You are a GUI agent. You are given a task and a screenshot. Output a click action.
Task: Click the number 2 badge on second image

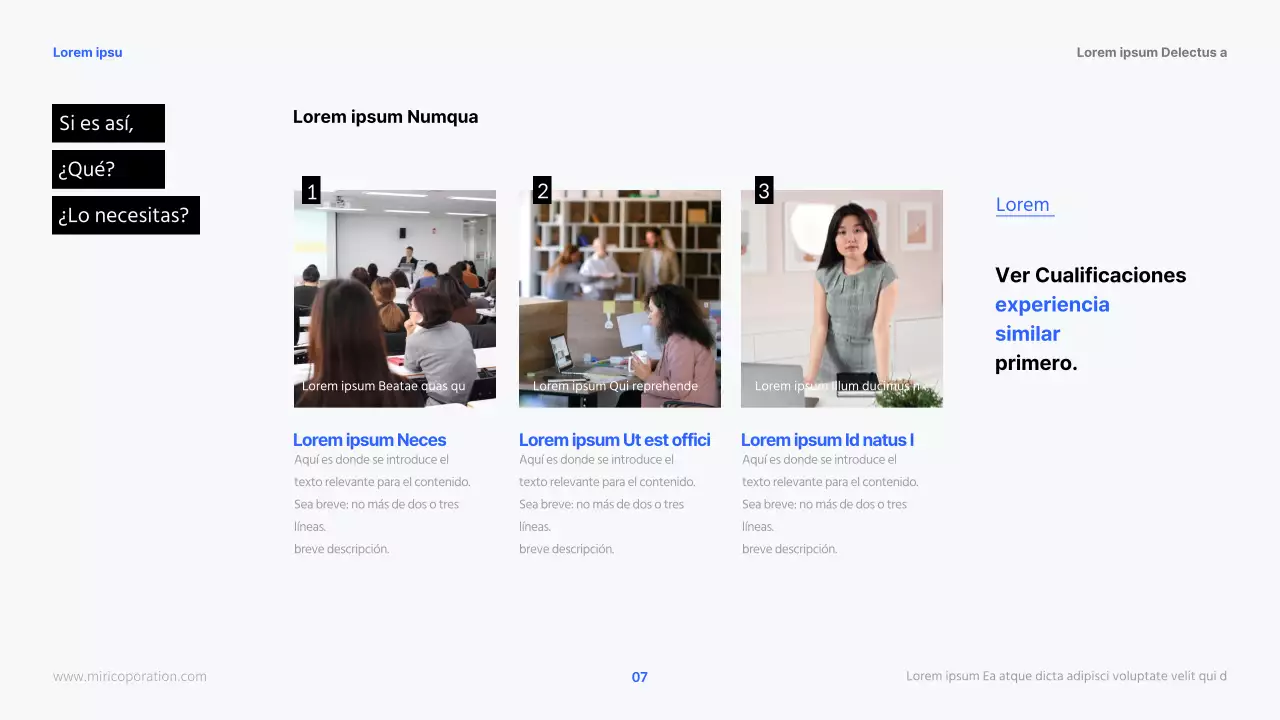pyautogui.click(x=542, y=191)
